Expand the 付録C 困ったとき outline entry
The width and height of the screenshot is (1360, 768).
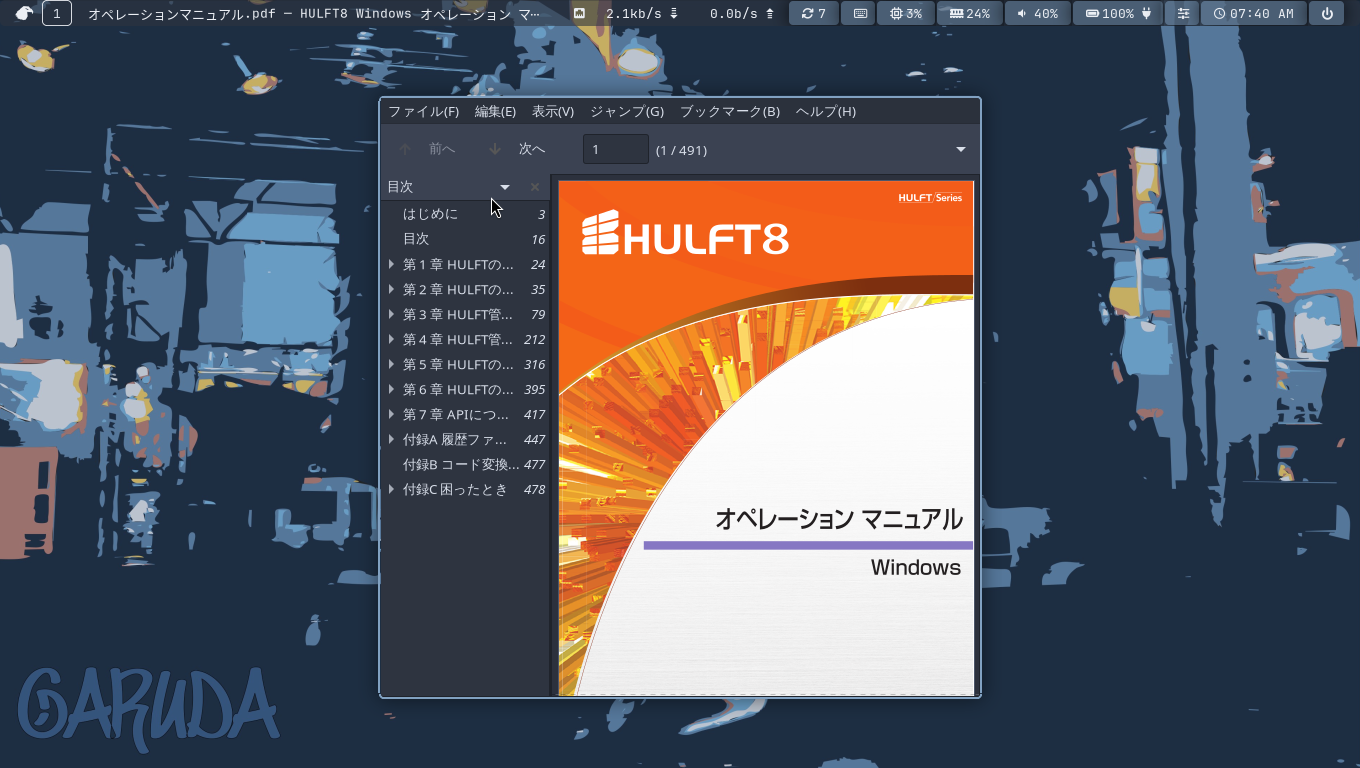(391, 489)
